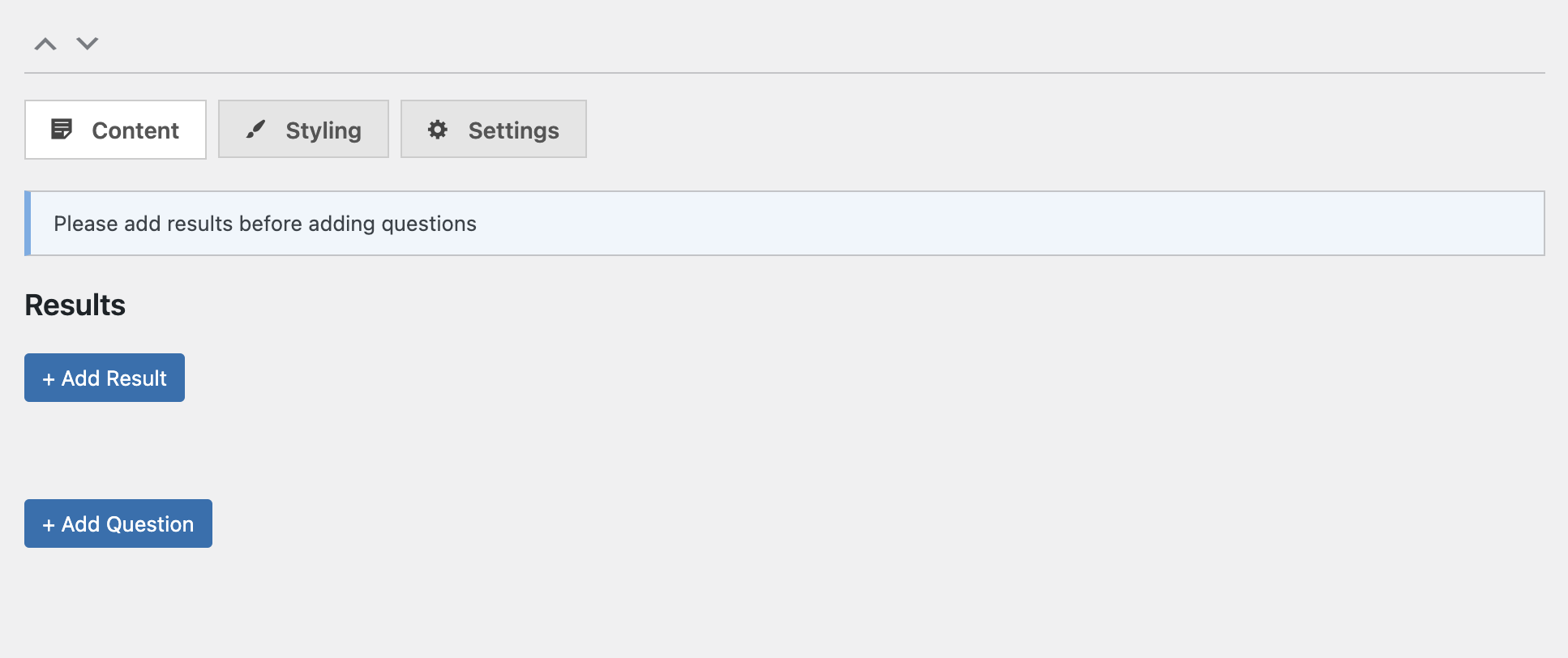Click the gear icon on the Settings tab
The height and width of the screenshot is (658, 1568).
[x=438, y=129]
